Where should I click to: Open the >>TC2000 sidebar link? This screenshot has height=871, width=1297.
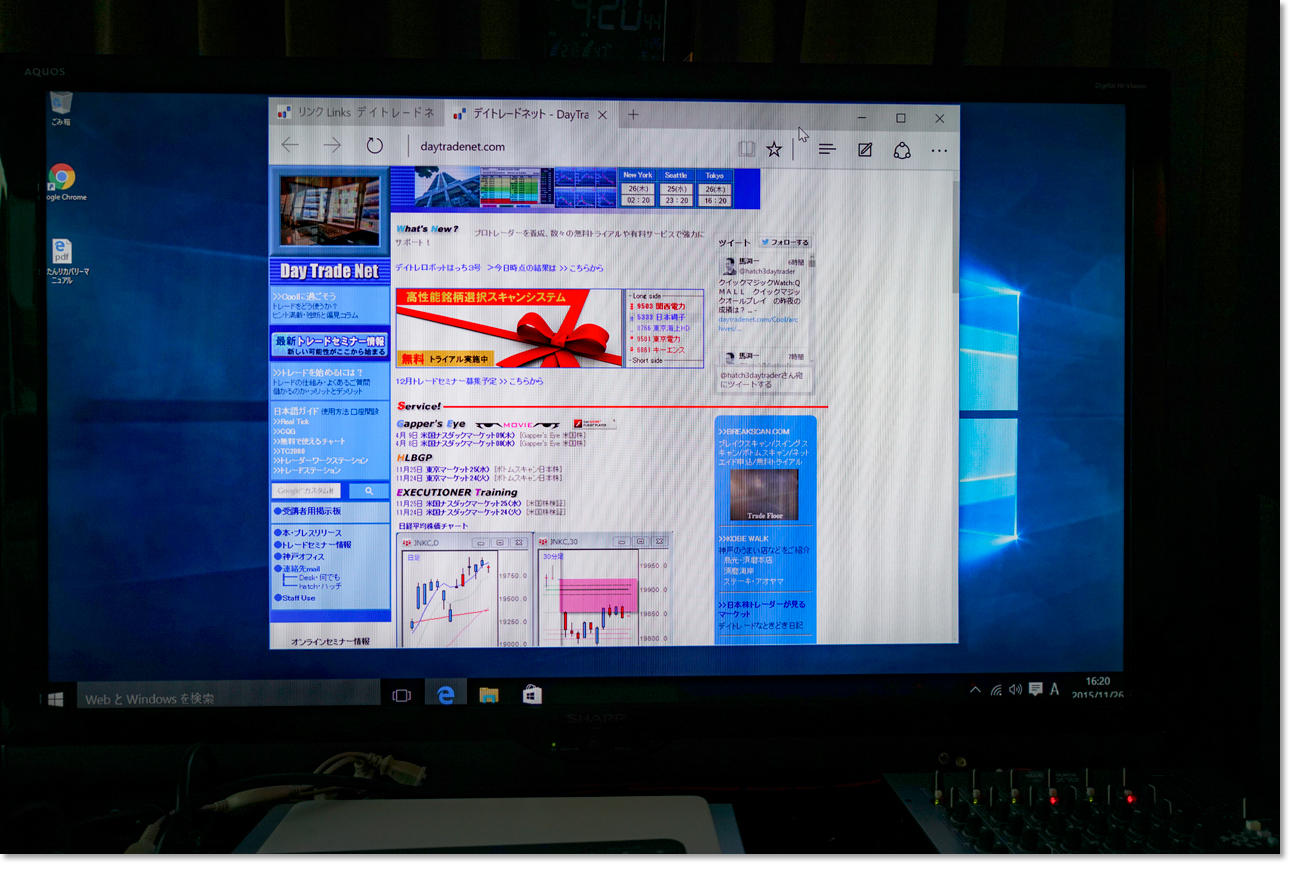click(288, 450)
